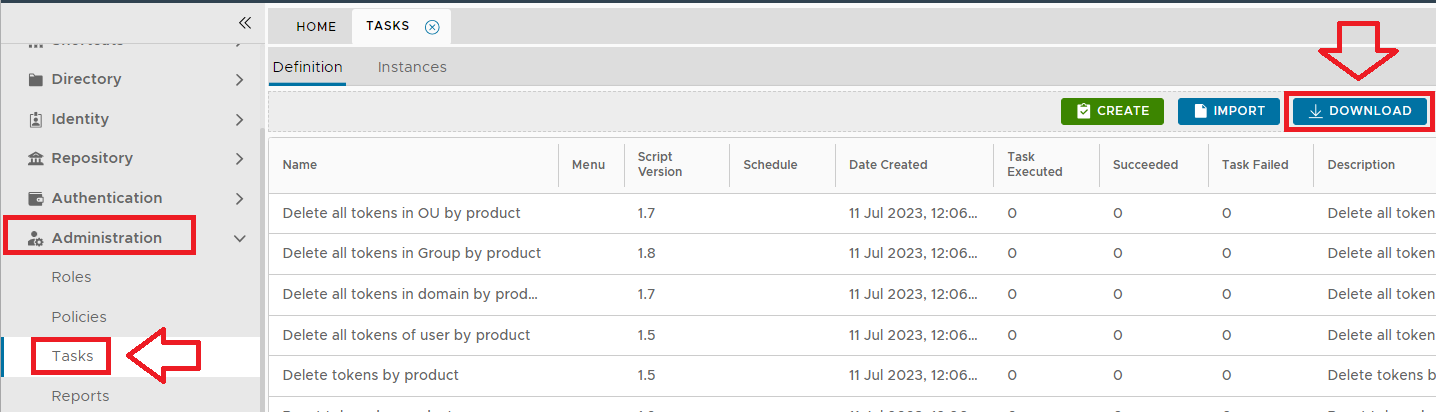Viewport: 1436px width, 412px height.
Task: Open the Instances tab
Action: (x=412, y=67)
